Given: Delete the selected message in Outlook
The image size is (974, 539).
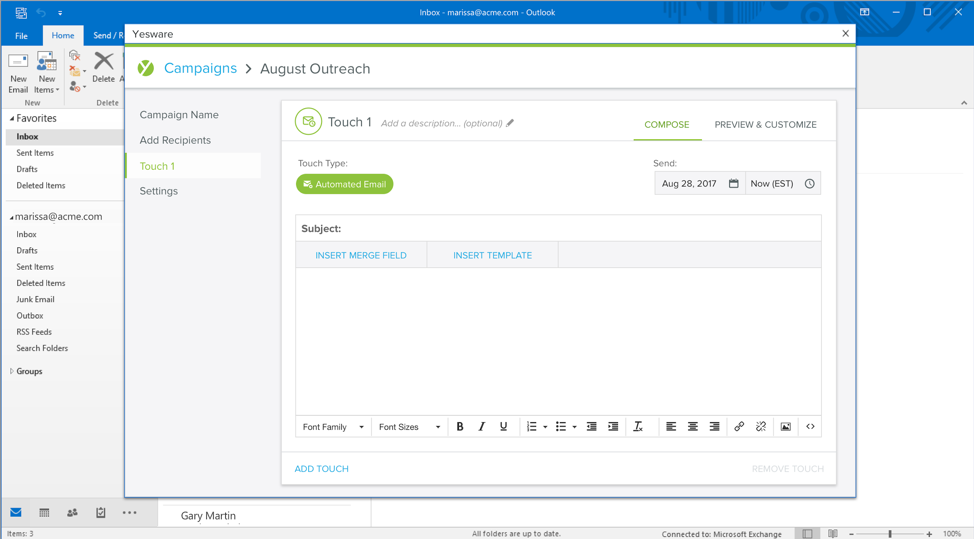Looking at the screenshot, I should coord(103,68).
